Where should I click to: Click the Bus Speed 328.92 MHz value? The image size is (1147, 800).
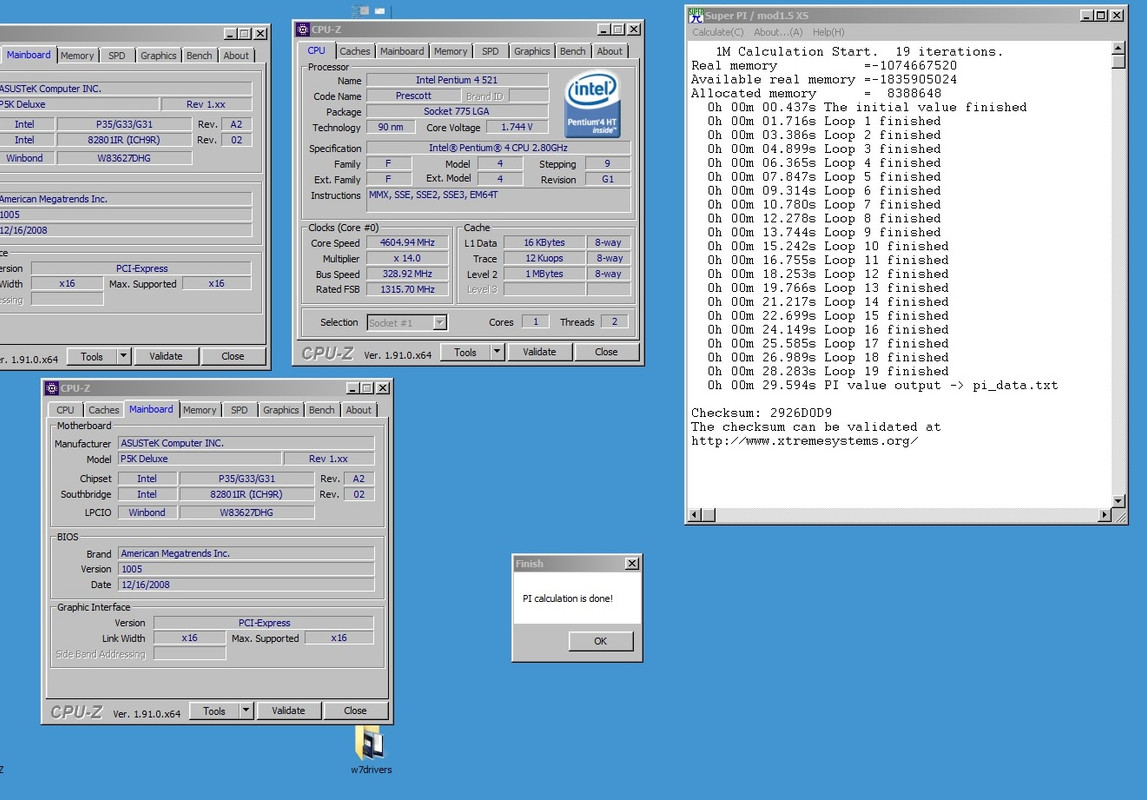click(x=407, y=273)
